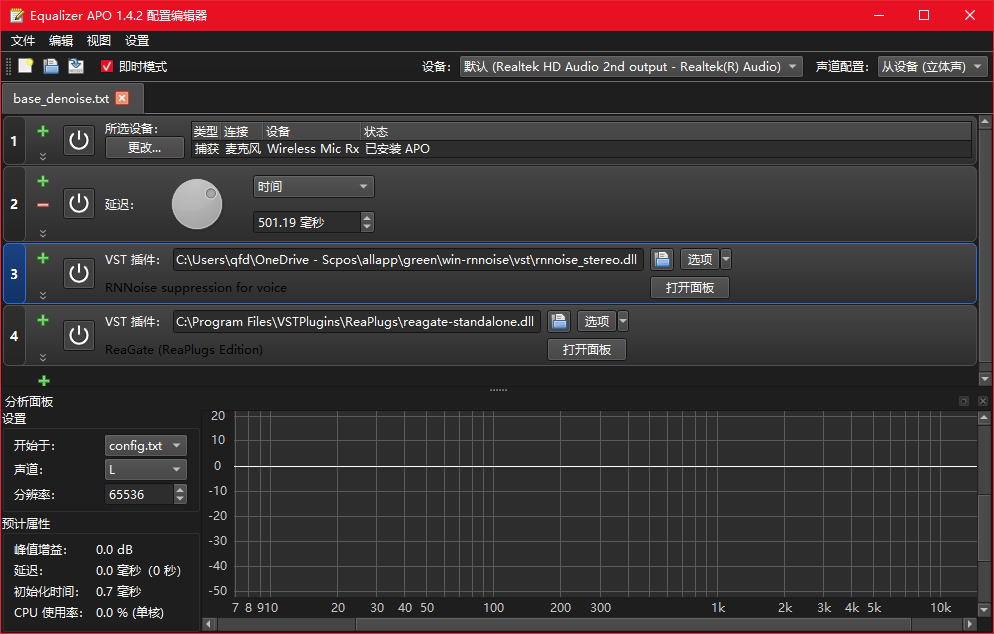Close the 分析面板 analysis panel
Image resolution: width=994 pixels, height=634 pixels.
click(983, 401)
